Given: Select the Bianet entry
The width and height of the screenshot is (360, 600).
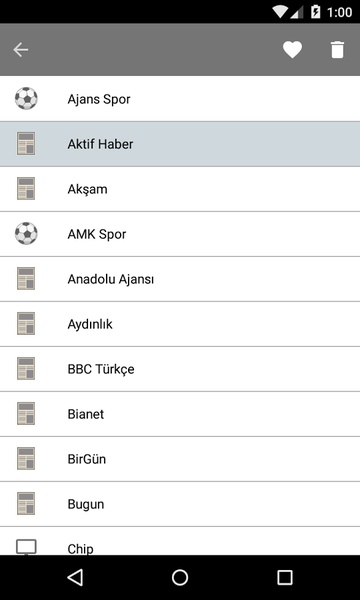Looking at the screenshot, I should [180, 414].
